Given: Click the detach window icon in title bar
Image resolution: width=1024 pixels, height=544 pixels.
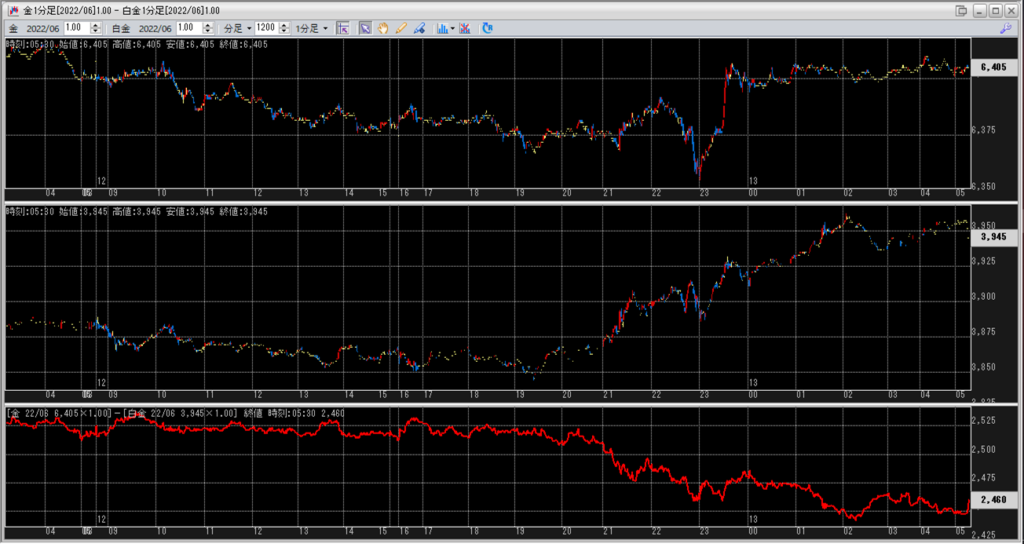Looking at the screenshot, I should tap(961, 10).
